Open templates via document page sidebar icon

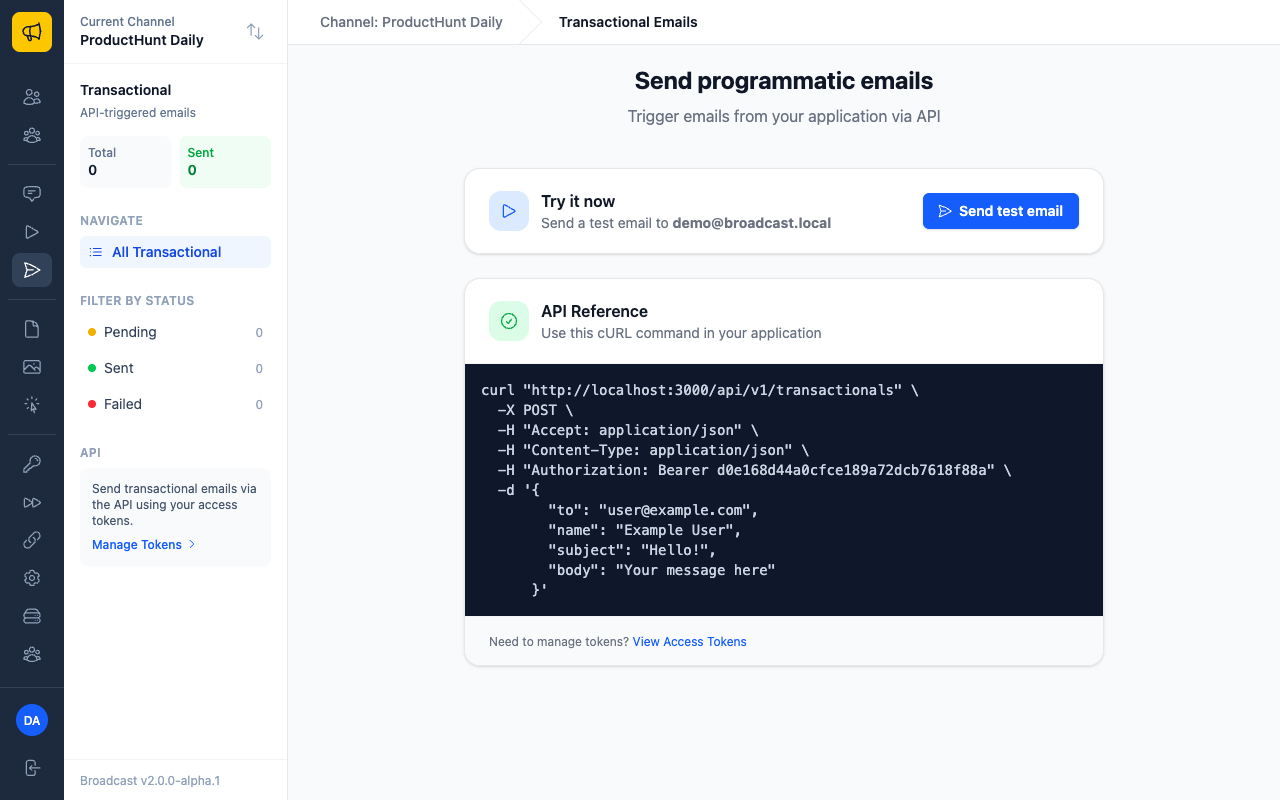[x=32, y=329]
